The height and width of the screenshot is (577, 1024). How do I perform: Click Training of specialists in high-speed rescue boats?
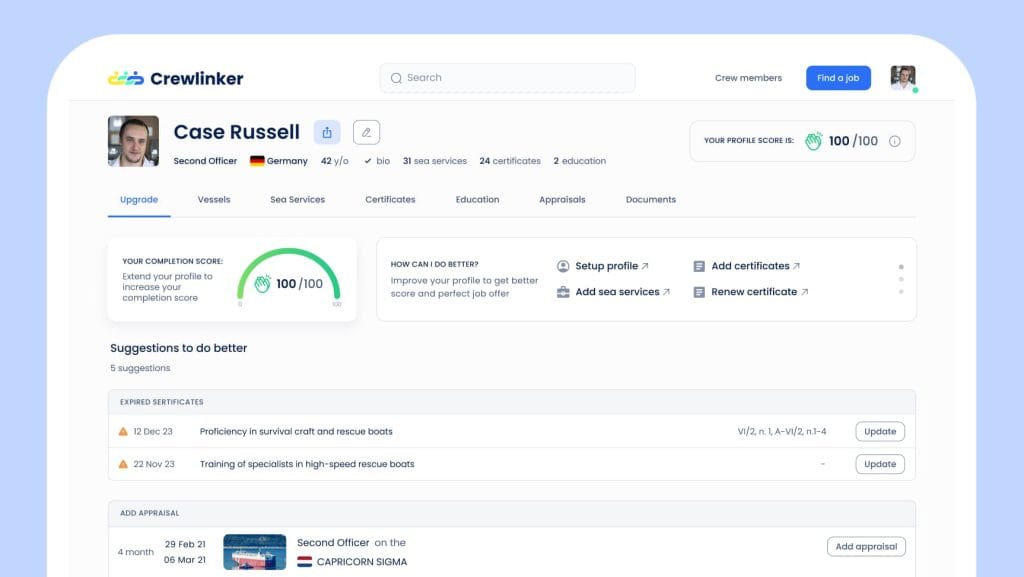click(x=307, y=464)
